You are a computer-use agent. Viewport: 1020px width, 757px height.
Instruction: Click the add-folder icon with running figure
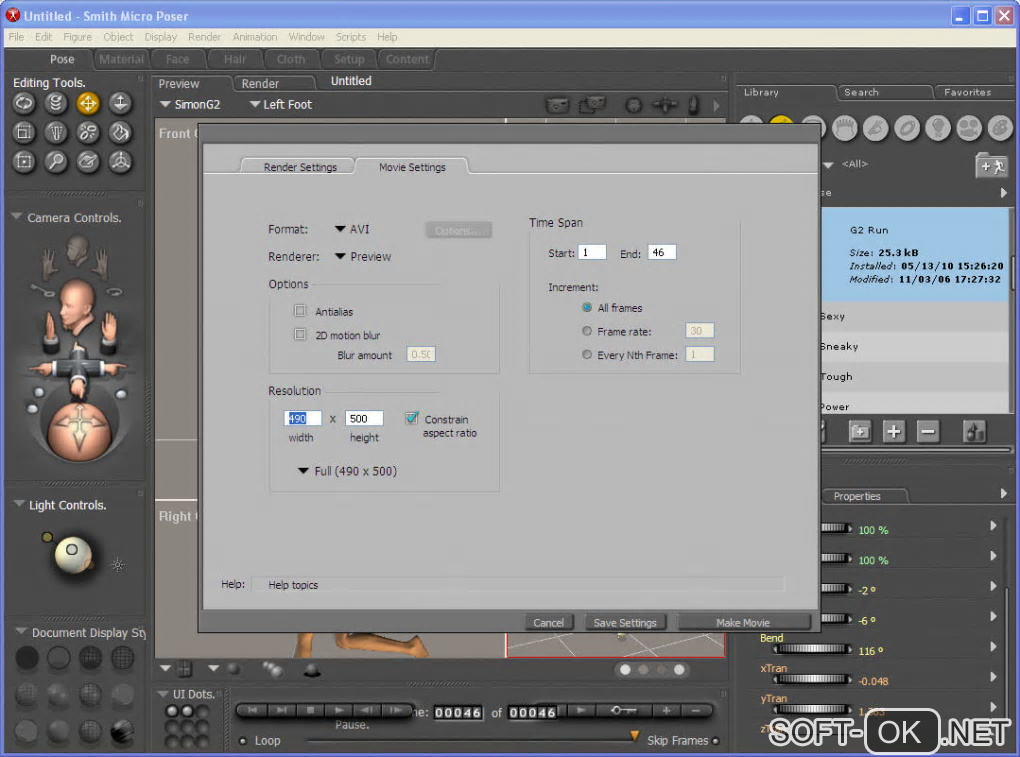[x=991, y=166]
